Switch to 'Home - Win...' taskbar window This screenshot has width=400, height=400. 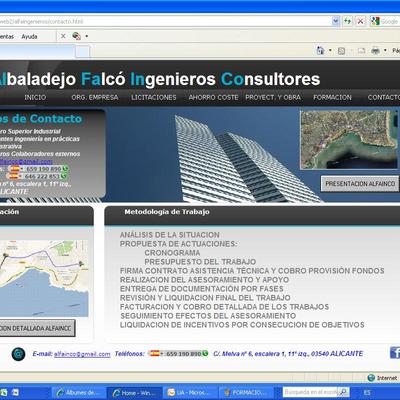tap(134, 393)
